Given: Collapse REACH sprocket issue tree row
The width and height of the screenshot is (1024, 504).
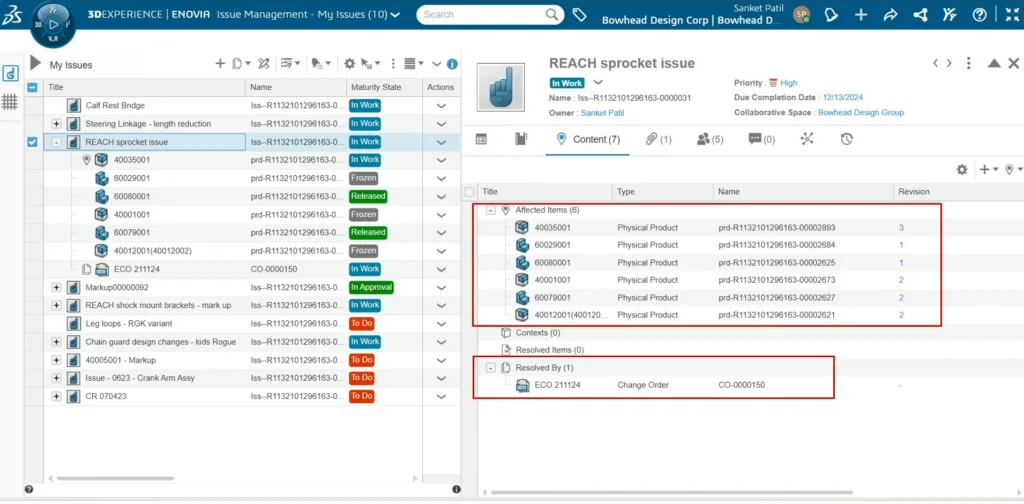Looking at the screenshot, I should click(x=56, y=142).
